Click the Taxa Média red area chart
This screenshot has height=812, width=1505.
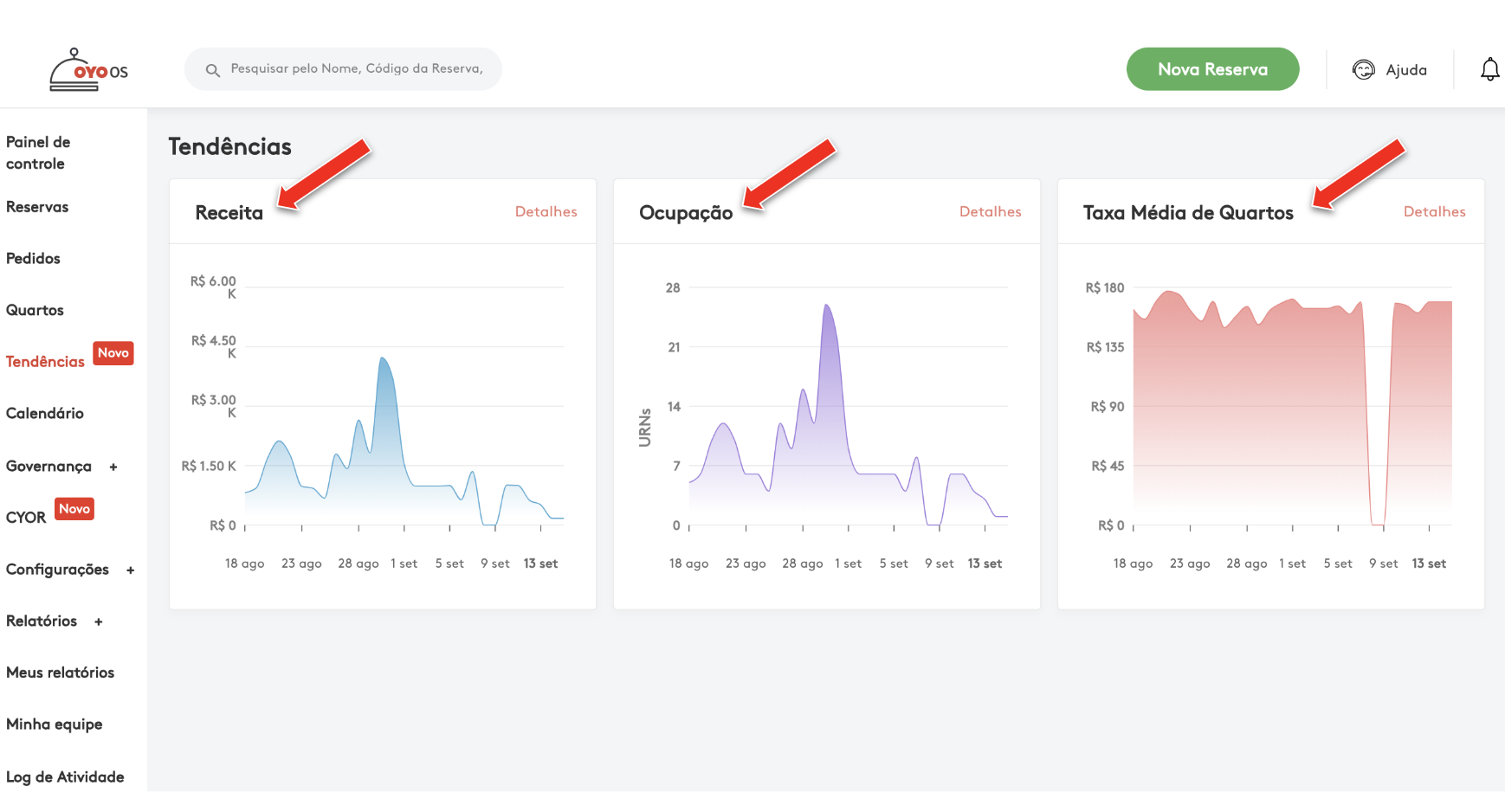coord(1293,407)
